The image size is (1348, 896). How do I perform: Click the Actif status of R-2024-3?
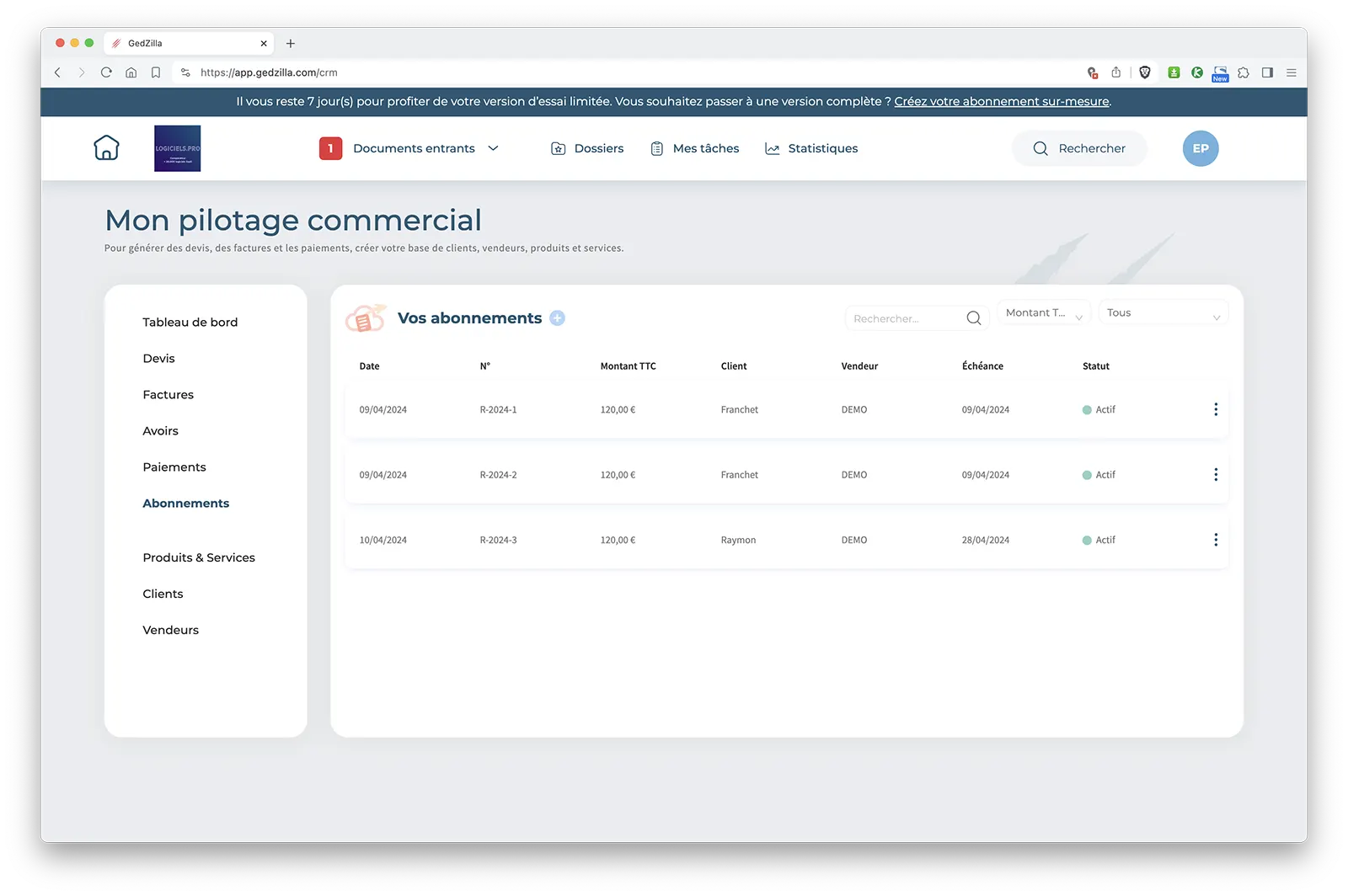1099,541
